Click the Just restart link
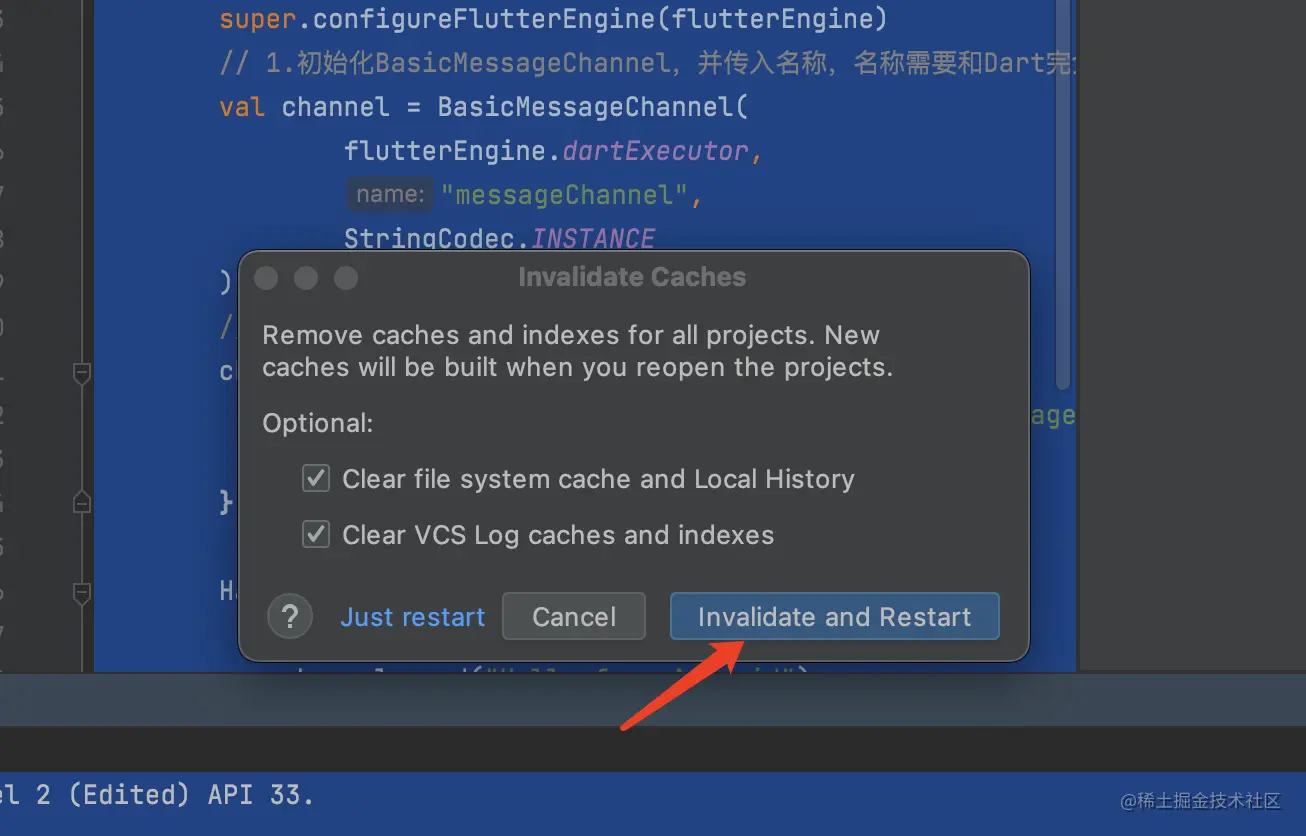 (412, 617)
